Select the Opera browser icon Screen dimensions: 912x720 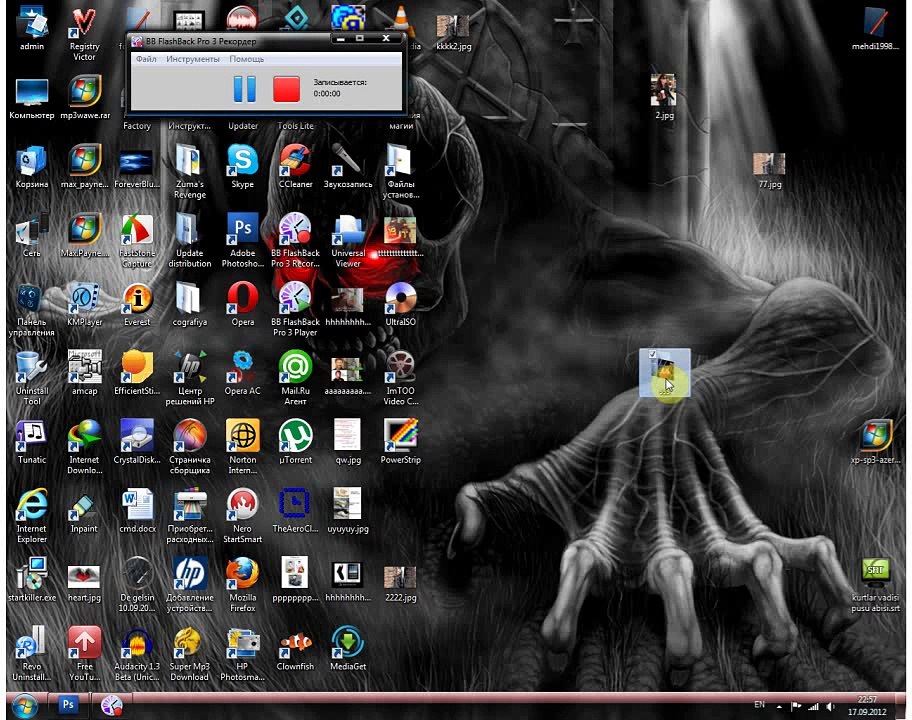[x=243, y=304]
